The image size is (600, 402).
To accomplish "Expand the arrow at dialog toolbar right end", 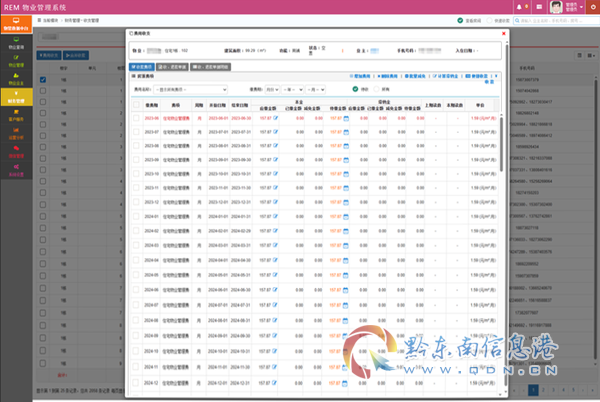I will 496,76.
